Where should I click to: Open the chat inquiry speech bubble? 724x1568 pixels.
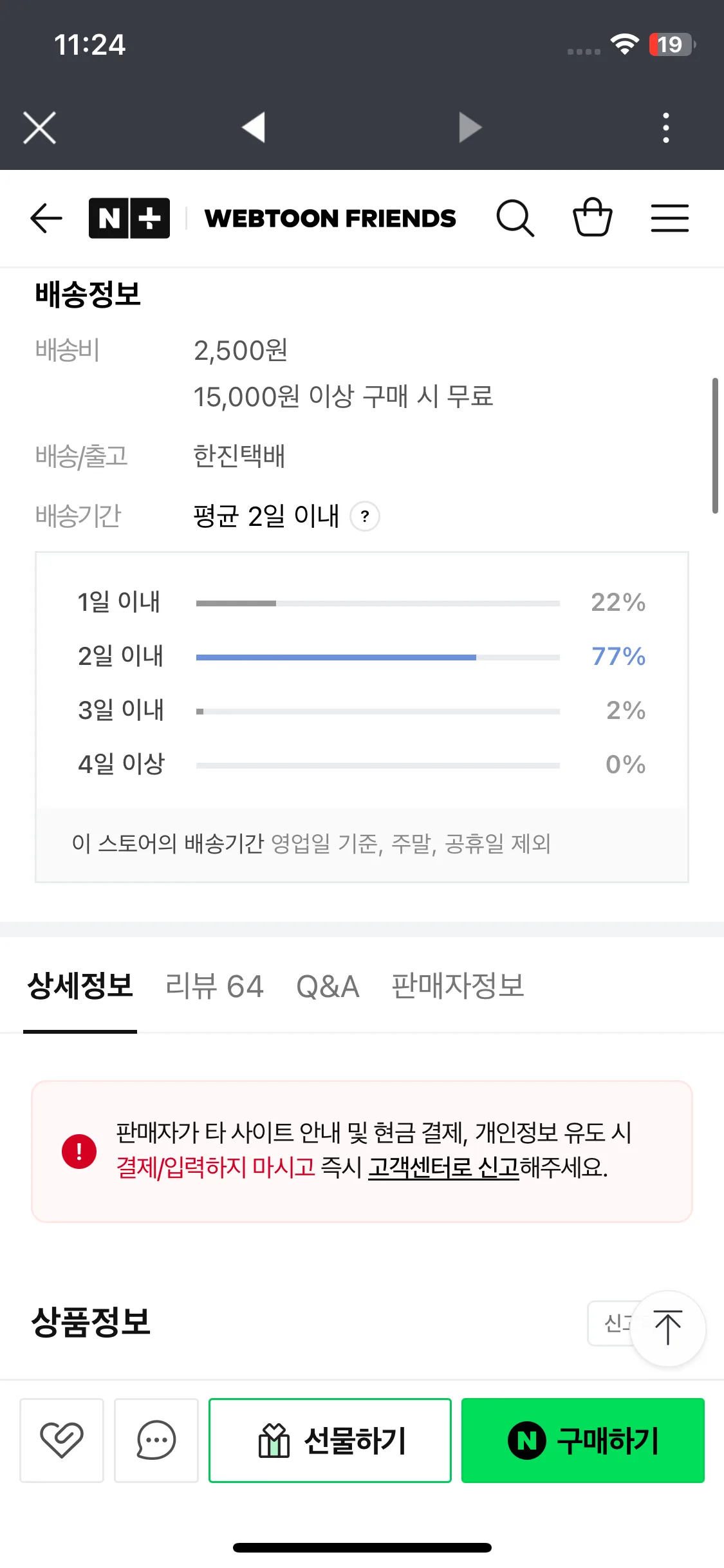156,1441
